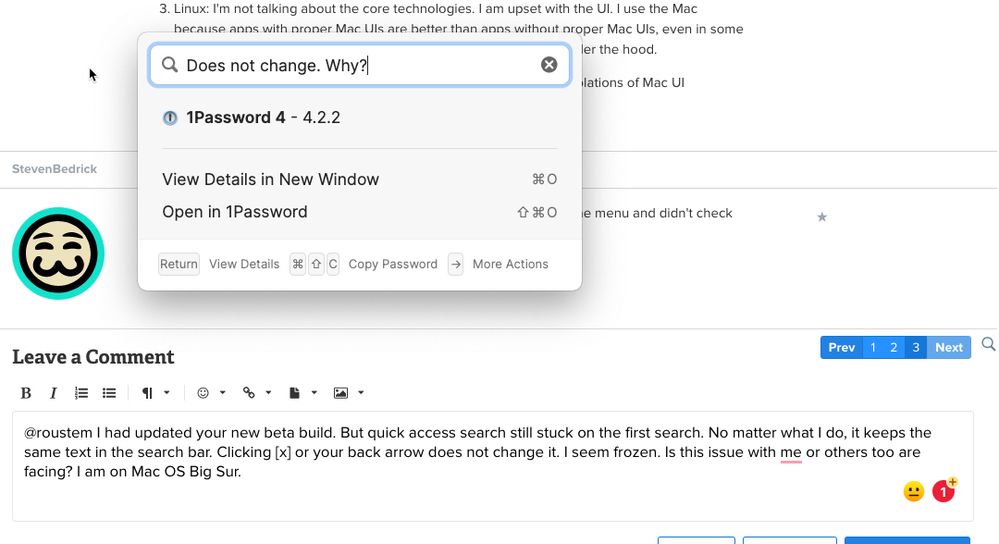The height and width of the screenshot is (544, 999).
Task: Toggle the numbered list format
Action: 82,393
